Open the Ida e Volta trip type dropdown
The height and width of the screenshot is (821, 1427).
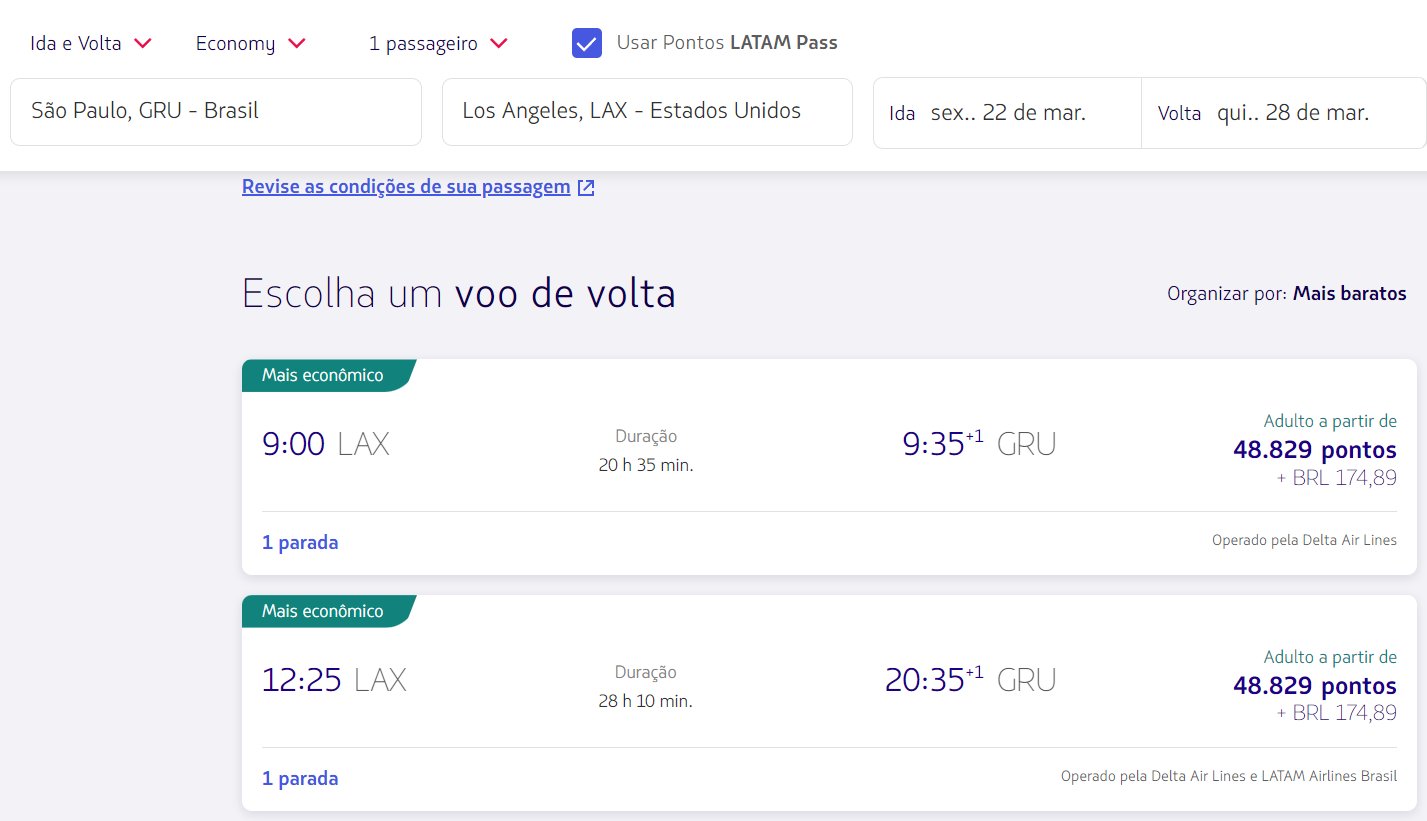[91, 43]
